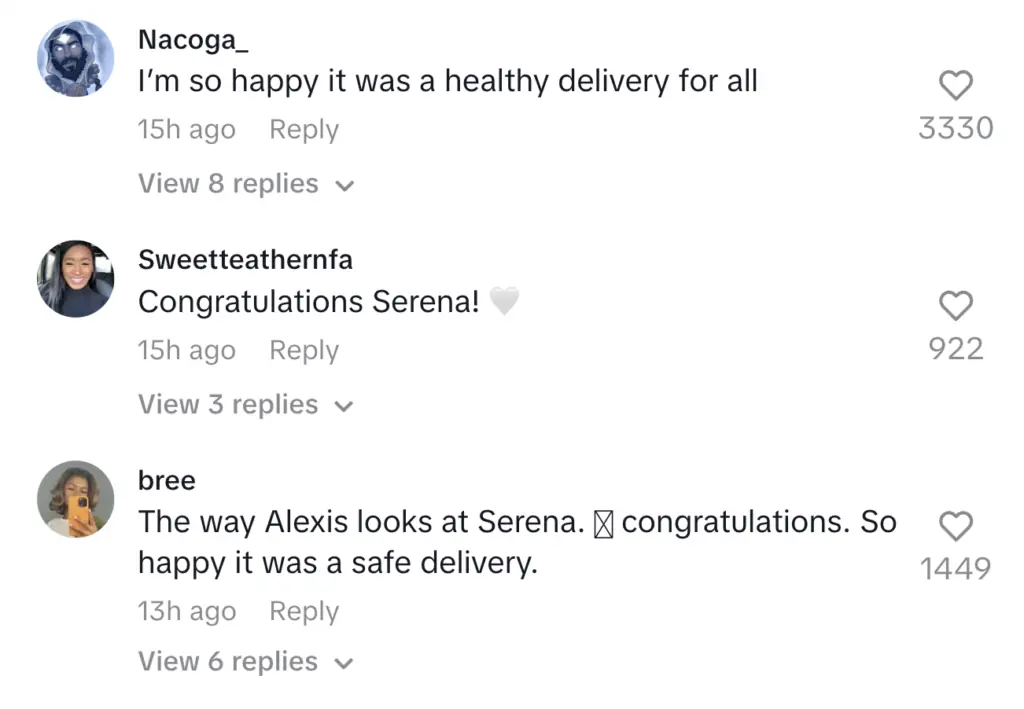This screenshot has width=1024, height=709.
Task: Click the 1449 likes count
Action: (x=956, y=569)
